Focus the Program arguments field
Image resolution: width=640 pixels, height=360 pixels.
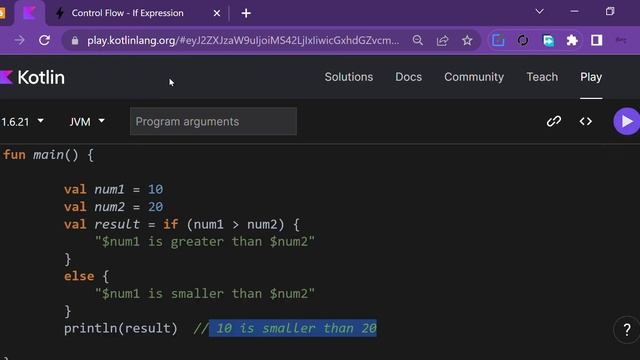click(x=213, y=121)
